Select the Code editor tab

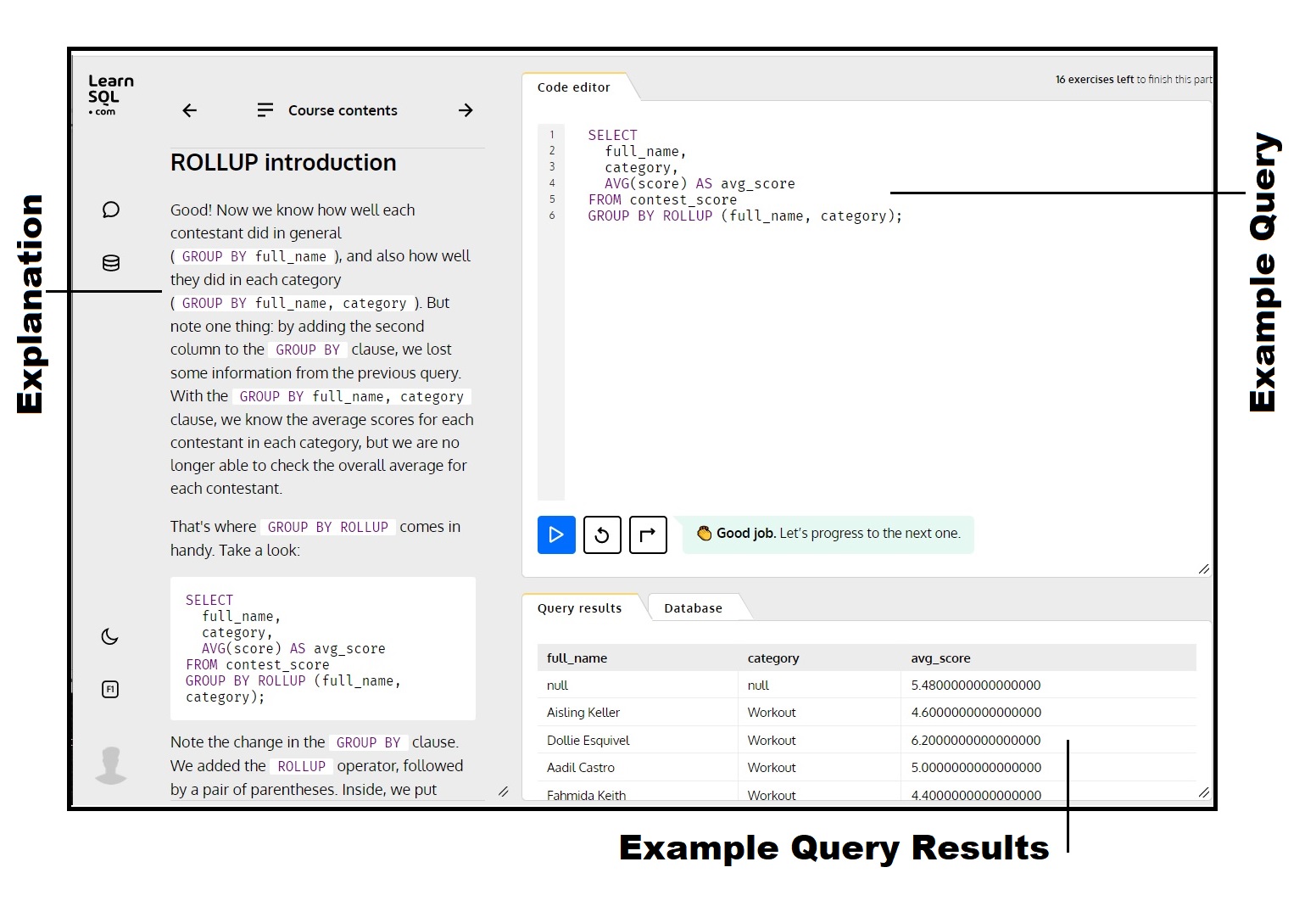pyautogui.click(x=574, y=87)
